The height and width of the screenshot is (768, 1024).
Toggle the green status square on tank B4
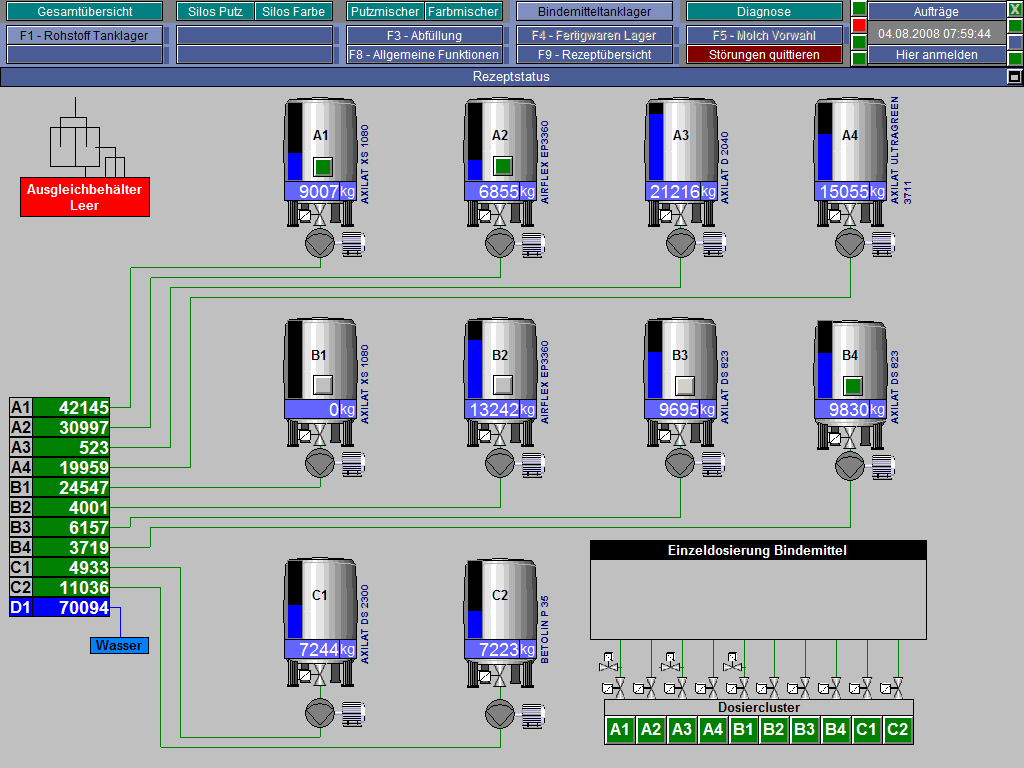(x=853, y=386)
